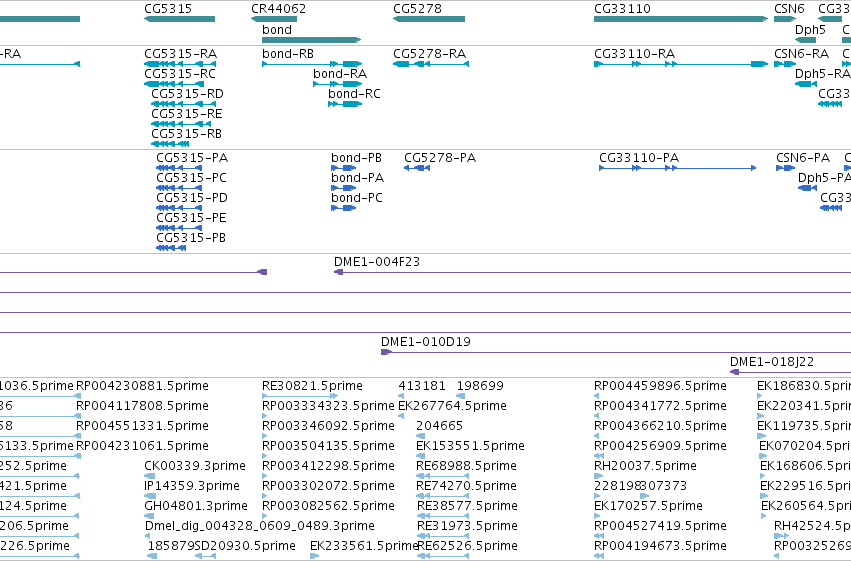Select transcript CG5315-RC

pyautogui.click(x=174, y=84)
